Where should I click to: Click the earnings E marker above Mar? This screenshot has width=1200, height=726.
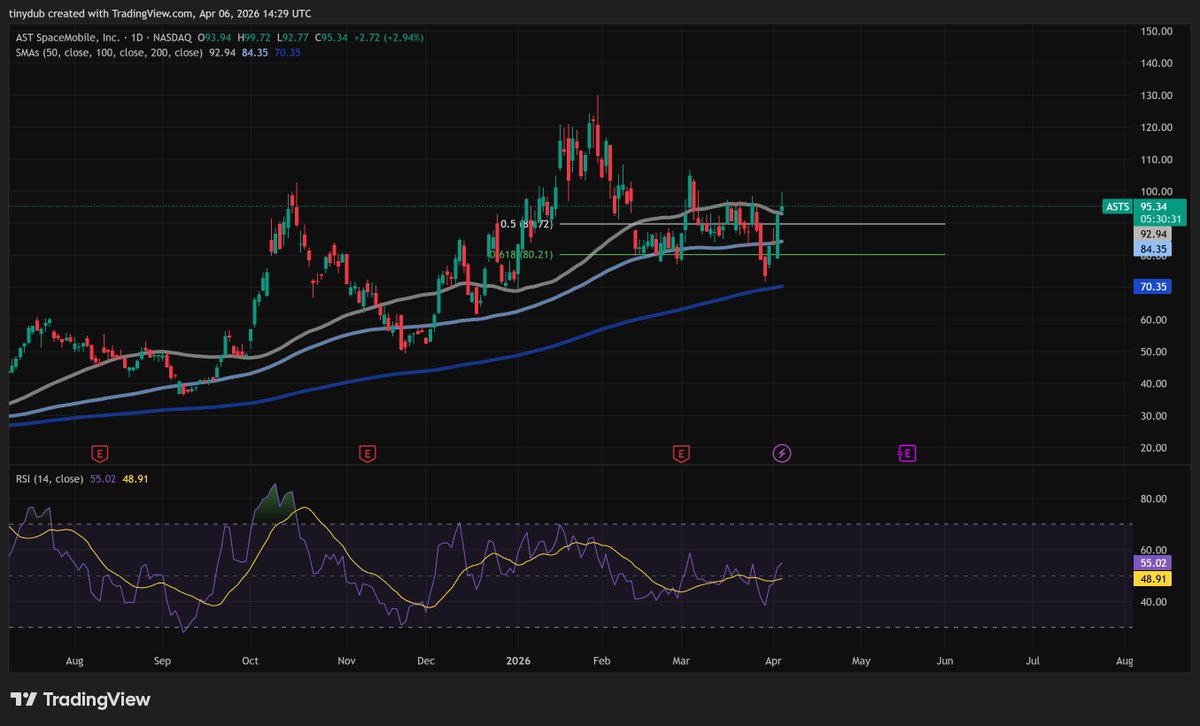[681, 454]
